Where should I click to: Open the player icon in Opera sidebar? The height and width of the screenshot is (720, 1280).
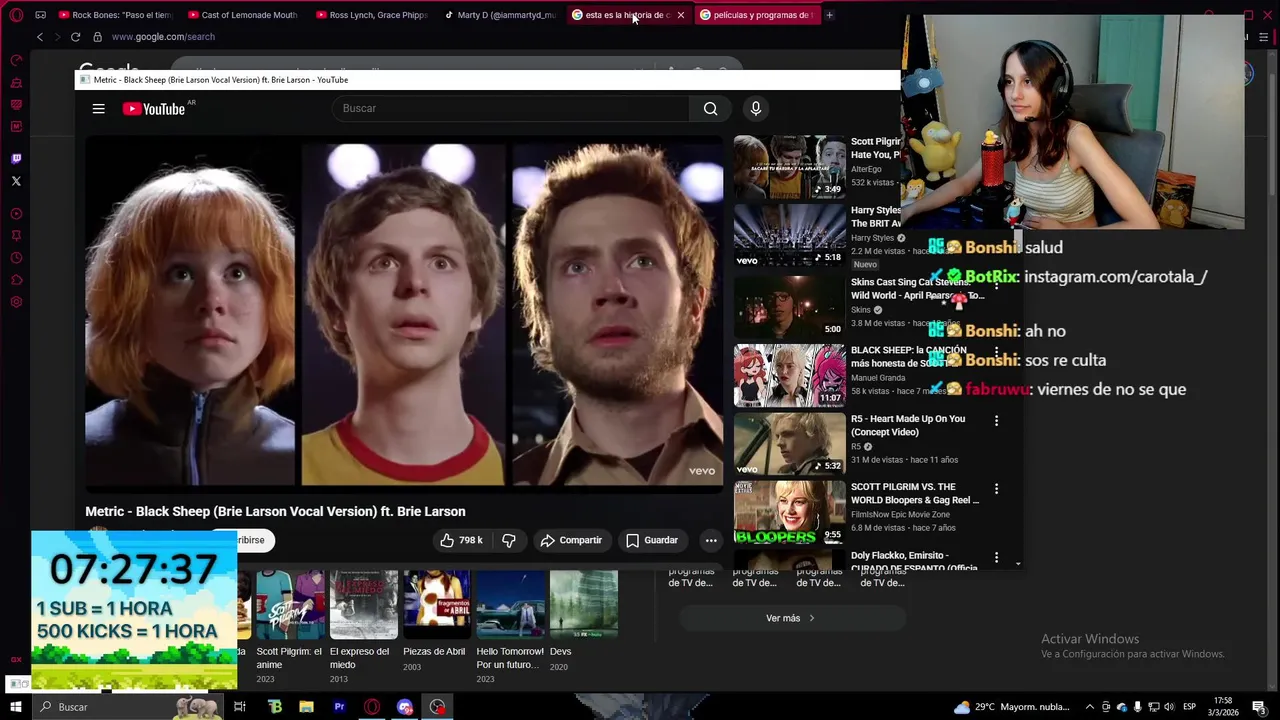pyautogui.click(x=16, y=213)
